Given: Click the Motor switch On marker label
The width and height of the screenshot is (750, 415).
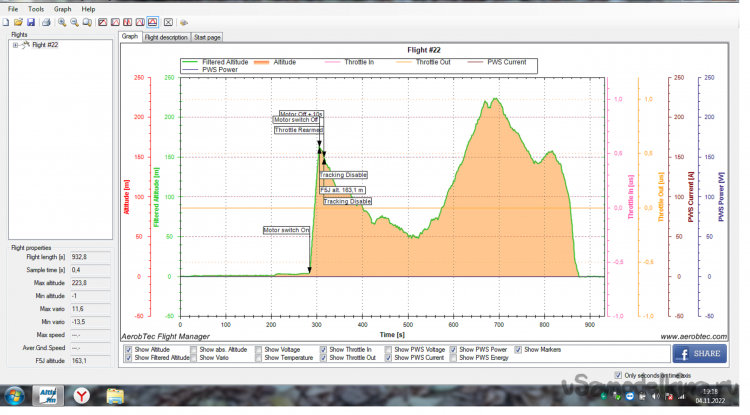Looking at the screenshot, I should [x=286, y=230].
